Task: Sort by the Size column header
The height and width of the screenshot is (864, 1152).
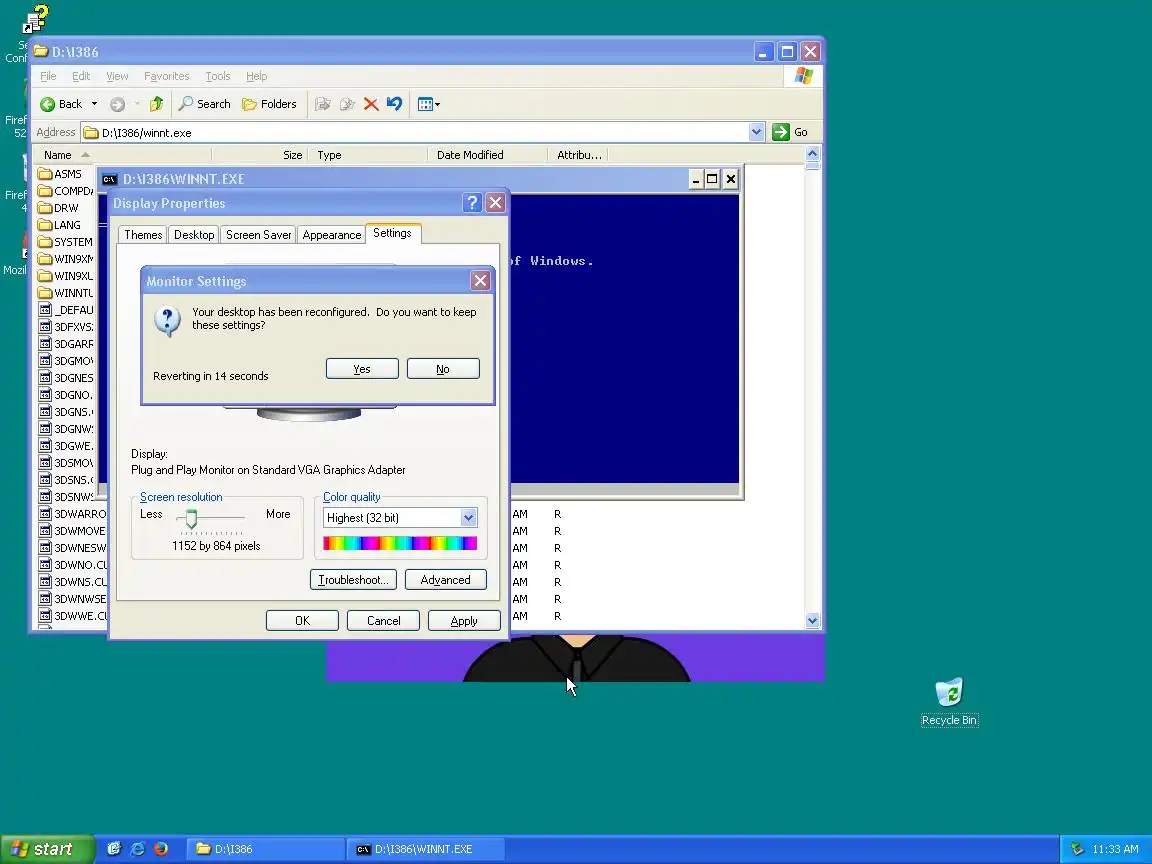Action: (259, 155)
